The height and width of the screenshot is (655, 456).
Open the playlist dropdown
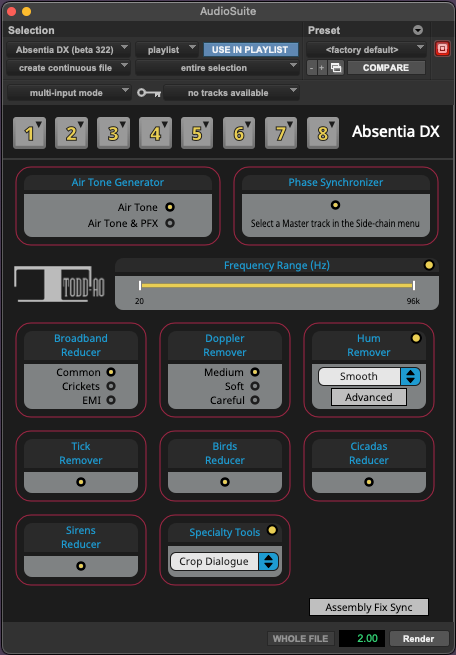click(x=167, y=49)
